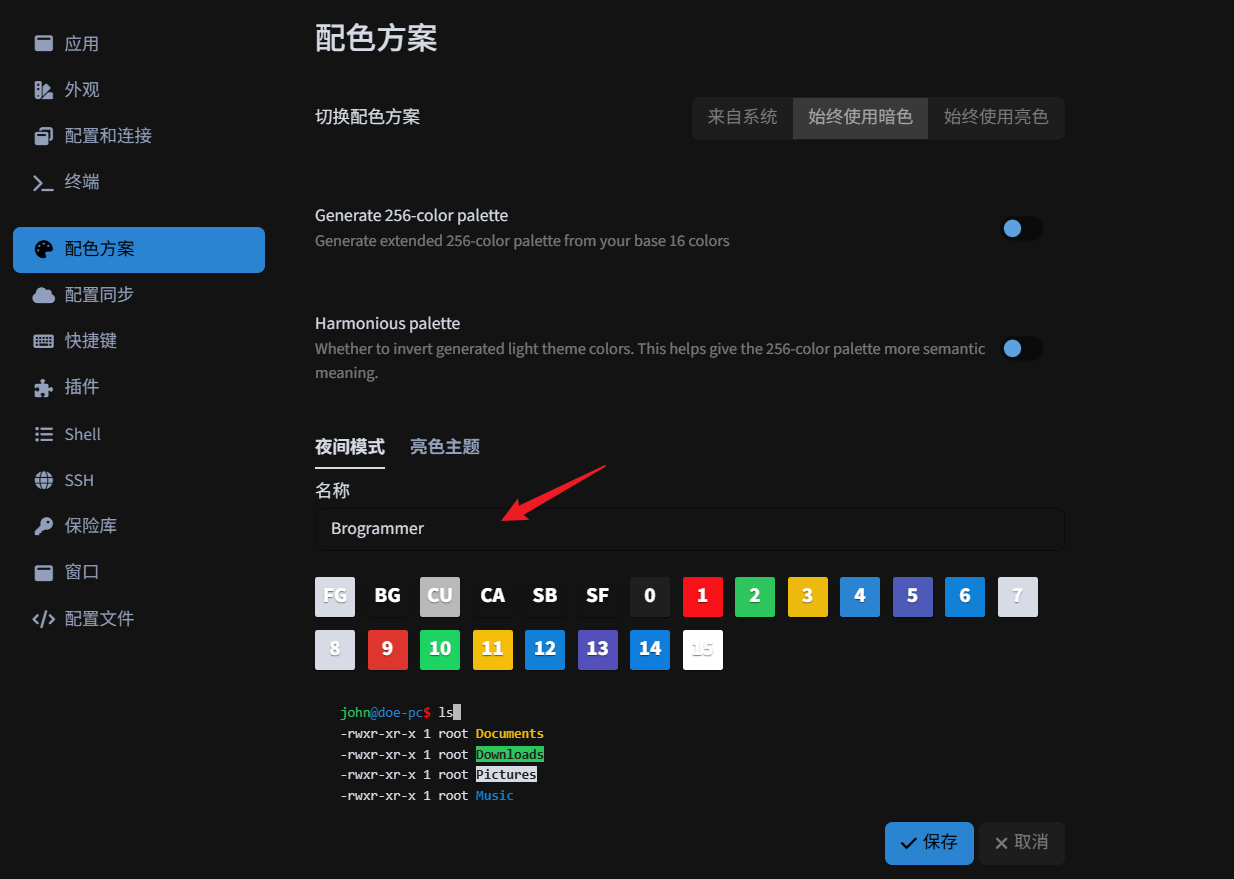Toggle the Harmonious palette switch
This screenshot has width=1234, height=879.
[x=1022, y=348]
